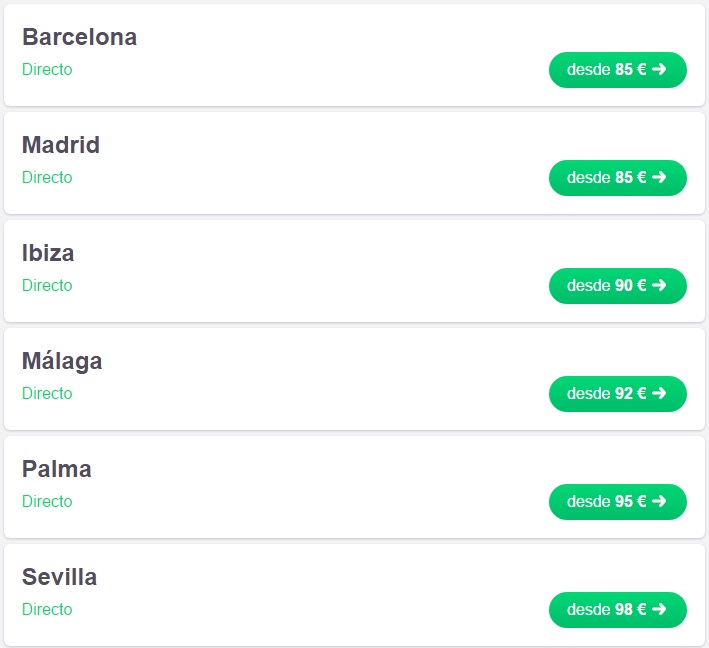Click arrow icon on Madrid price button
Viewport: 709px width, 648px height.
coord(659,177)
